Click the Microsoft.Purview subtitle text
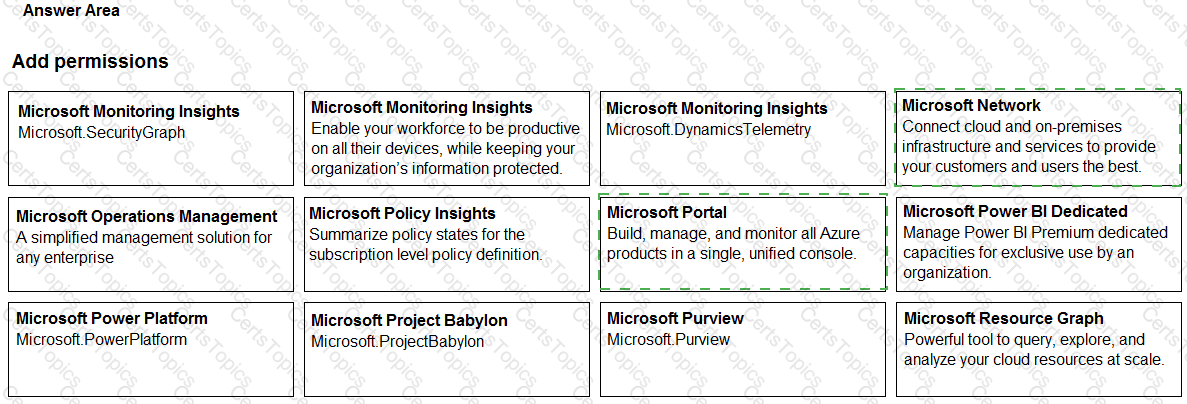The width and height of the screenshot is (1187, 404). click(668, 339)
